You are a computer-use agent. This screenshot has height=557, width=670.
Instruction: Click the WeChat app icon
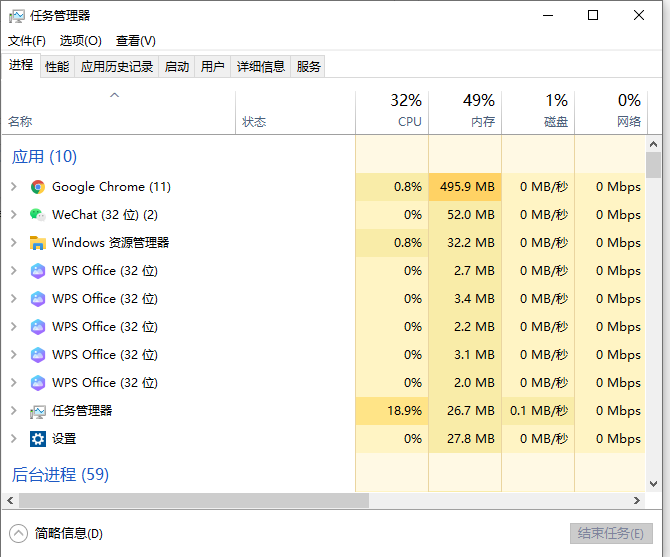38,215
